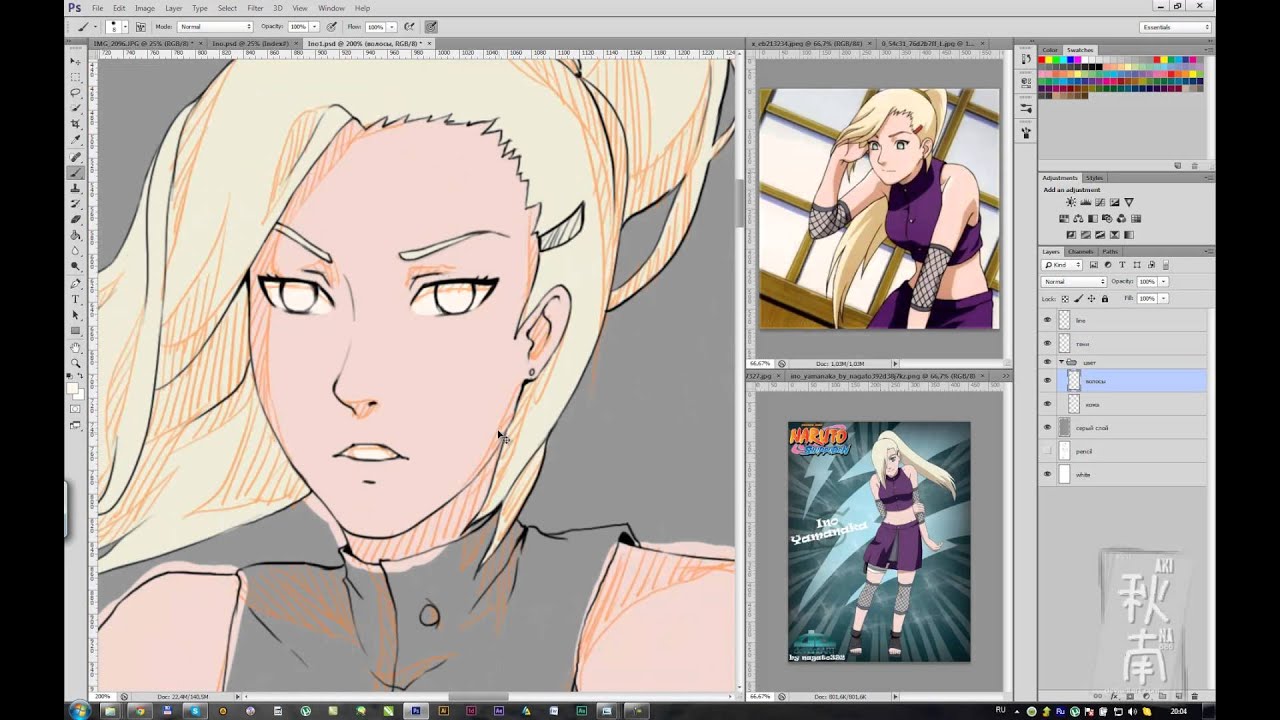
Task: Select the Hand tool
Action: click(76, 346)
